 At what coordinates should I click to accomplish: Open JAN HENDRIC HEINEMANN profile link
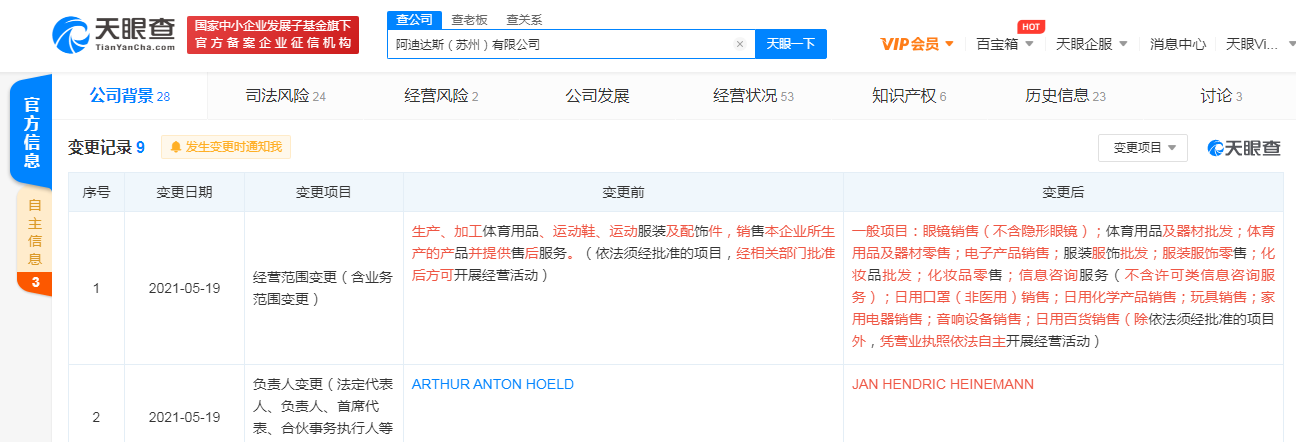(x=943, y=384)
